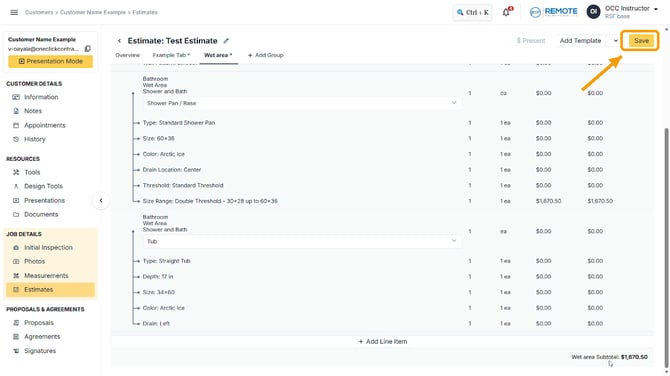Open OCC Instructor account dropdown arrow

tap(656, 9)
